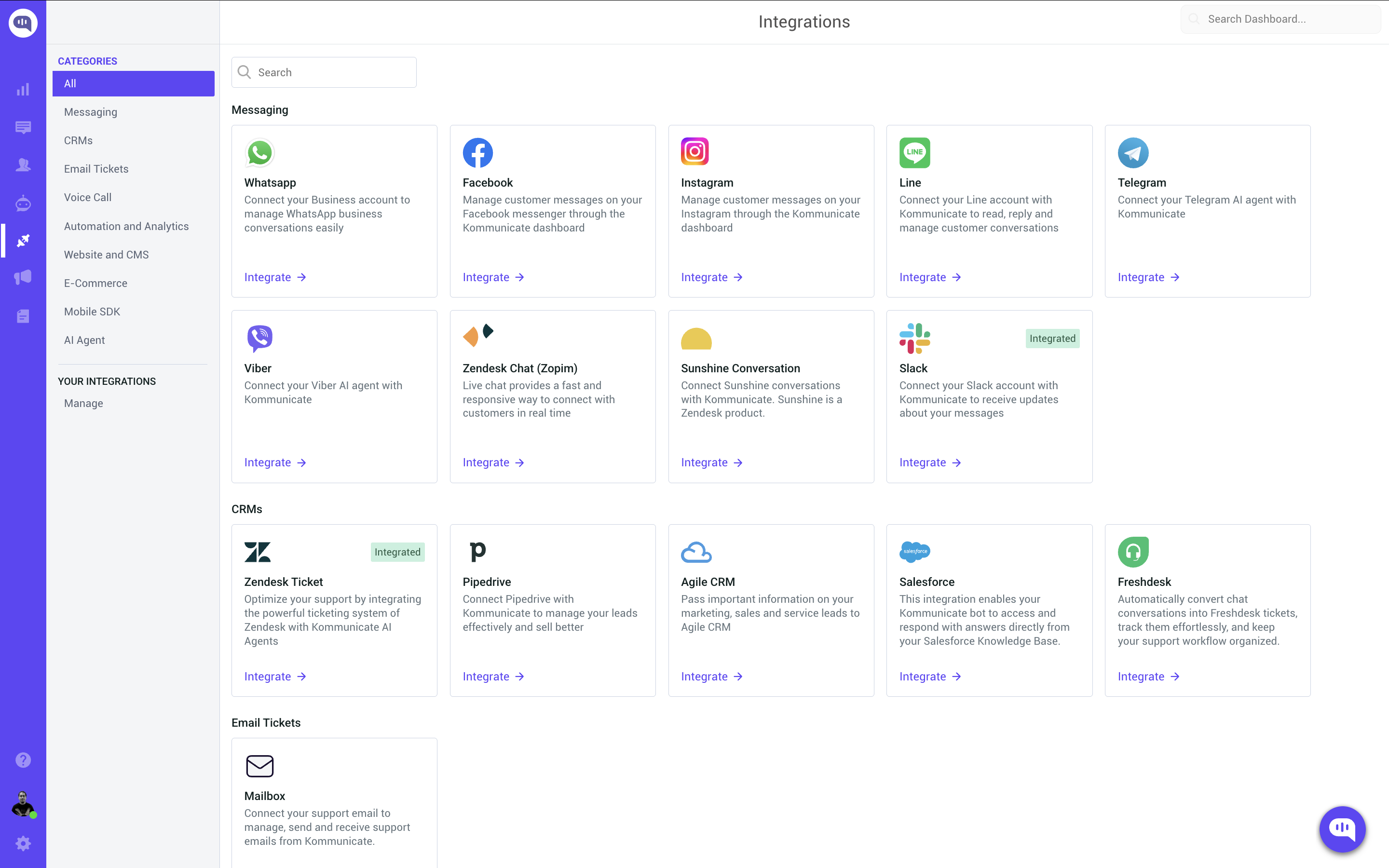Open the conversations sidebar icon

coord(23,127)
